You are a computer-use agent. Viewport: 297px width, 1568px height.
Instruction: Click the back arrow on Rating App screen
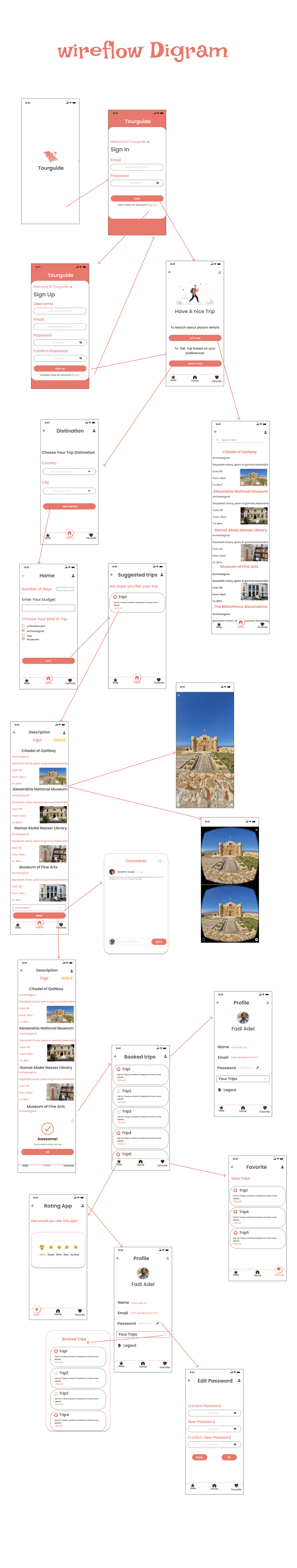[33, 1205]
